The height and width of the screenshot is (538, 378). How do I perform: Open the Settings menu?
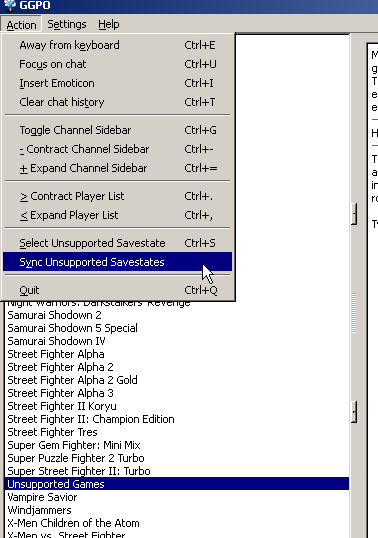67,24
